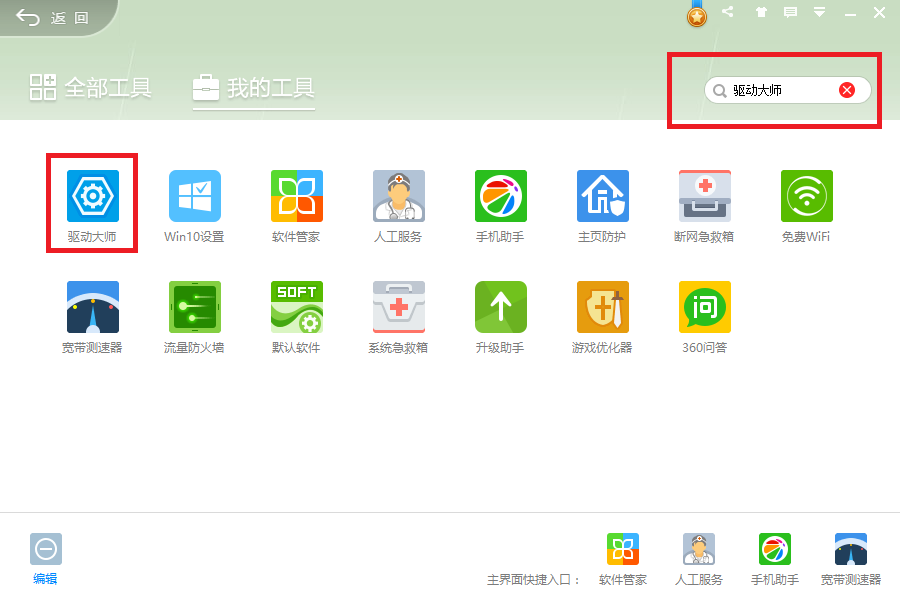Screen dimensions: 900x600
Task: Switch to the 全部工具 tab
Action: point(91,88)
